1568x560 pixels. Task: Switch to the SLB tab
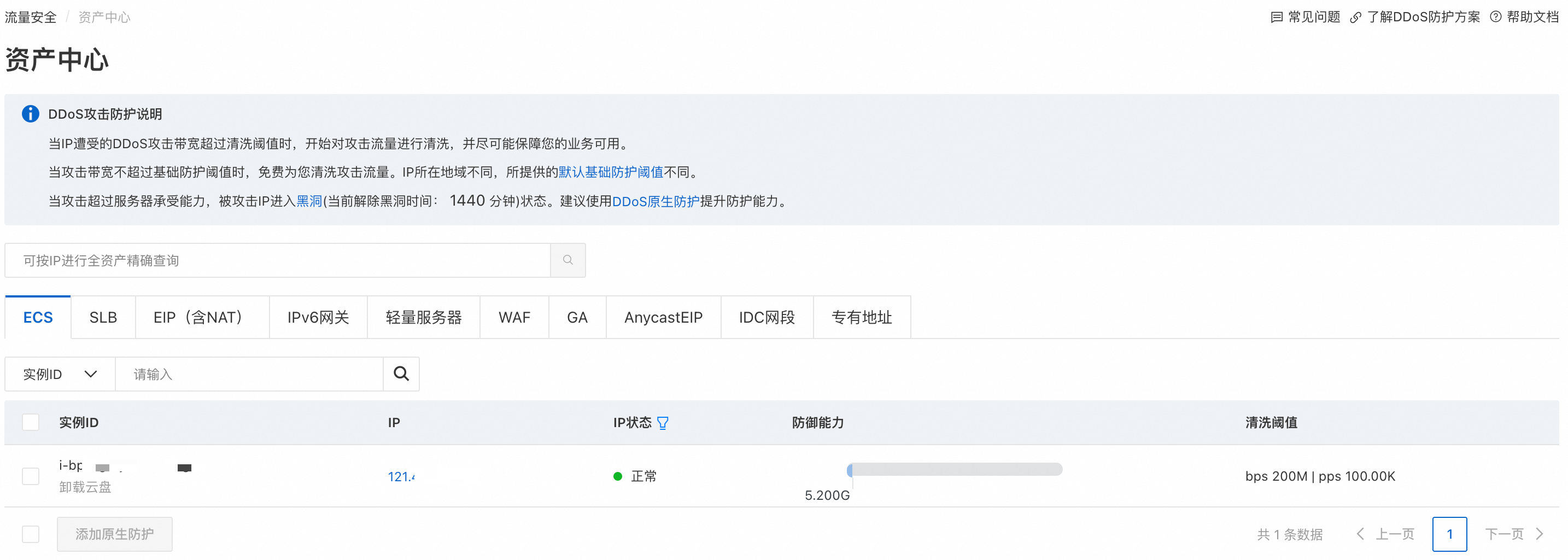click(x=103, y=317)
